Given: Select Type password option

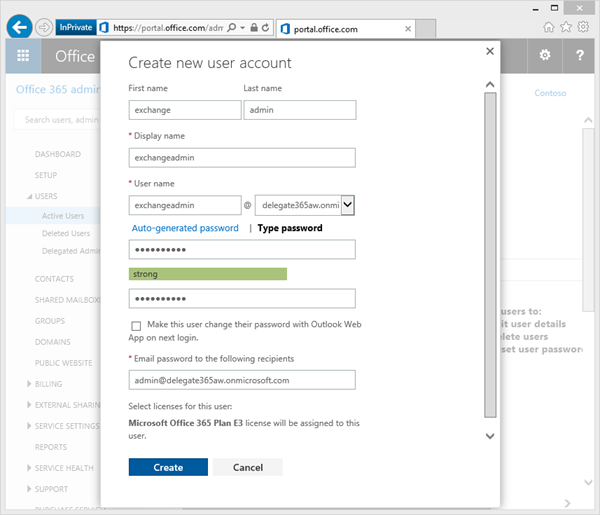Looking at the screenshot, I should pos(290,228).
